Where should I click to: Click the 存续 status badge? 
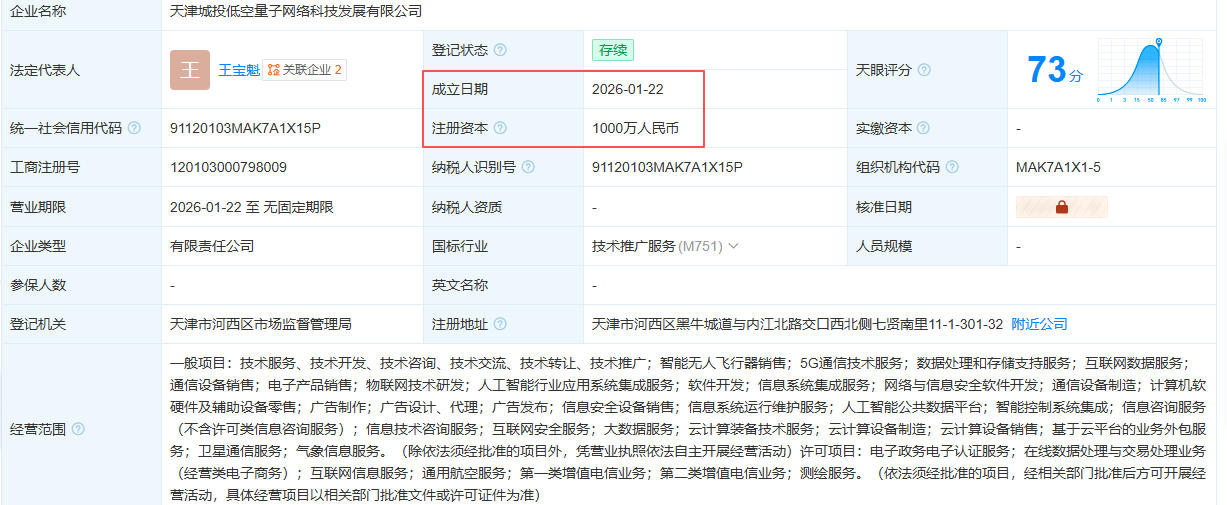click(x=613, y=50)
